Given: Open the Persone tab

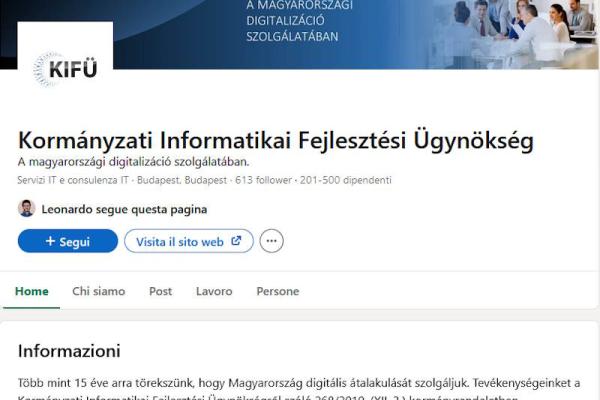Looking at the screenshot, I should coord(278,291).
